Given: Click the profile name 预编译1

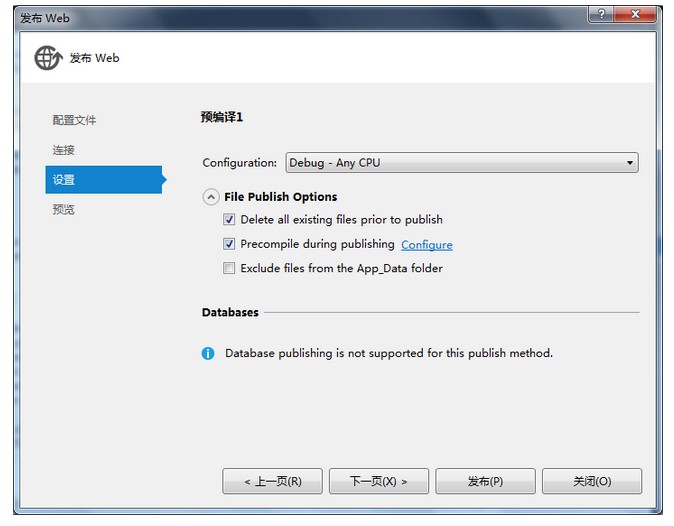Looking at the screenshot, I should [222, 117].
